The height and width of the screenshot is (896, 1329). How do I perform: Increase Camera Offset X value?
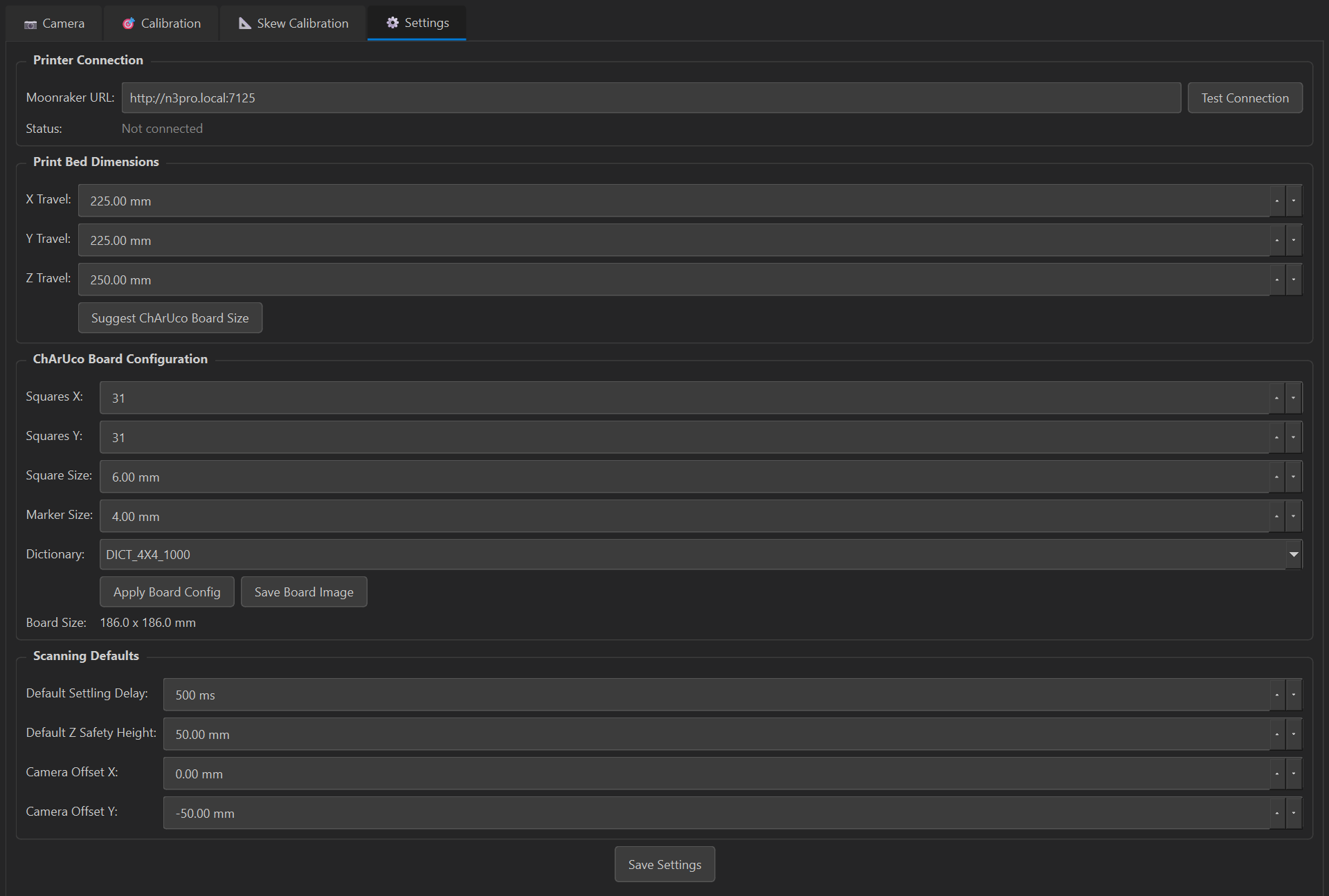[1277, 774]
